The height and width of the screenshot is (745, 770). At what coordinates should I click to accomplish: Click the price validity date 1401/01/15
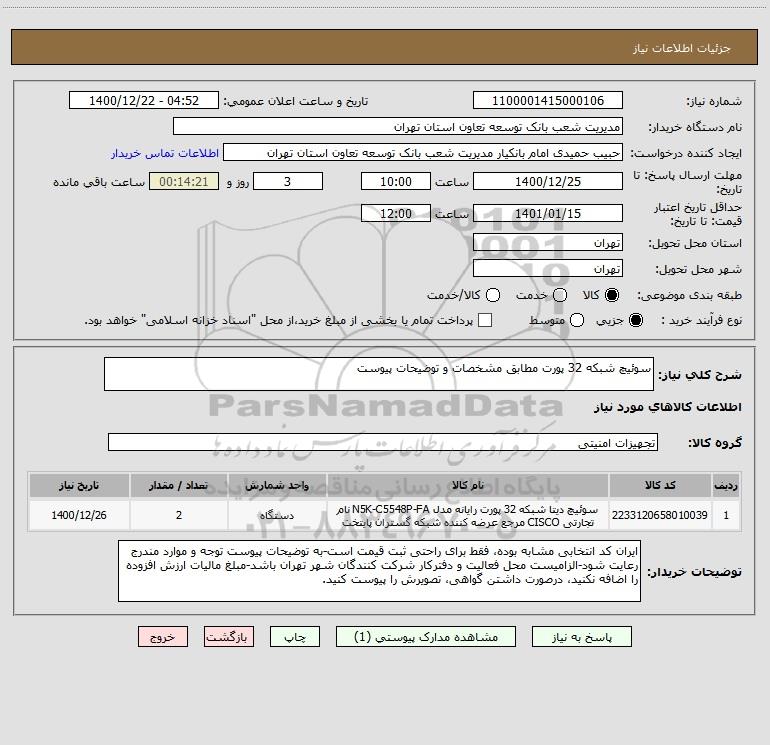click(548, 213)
